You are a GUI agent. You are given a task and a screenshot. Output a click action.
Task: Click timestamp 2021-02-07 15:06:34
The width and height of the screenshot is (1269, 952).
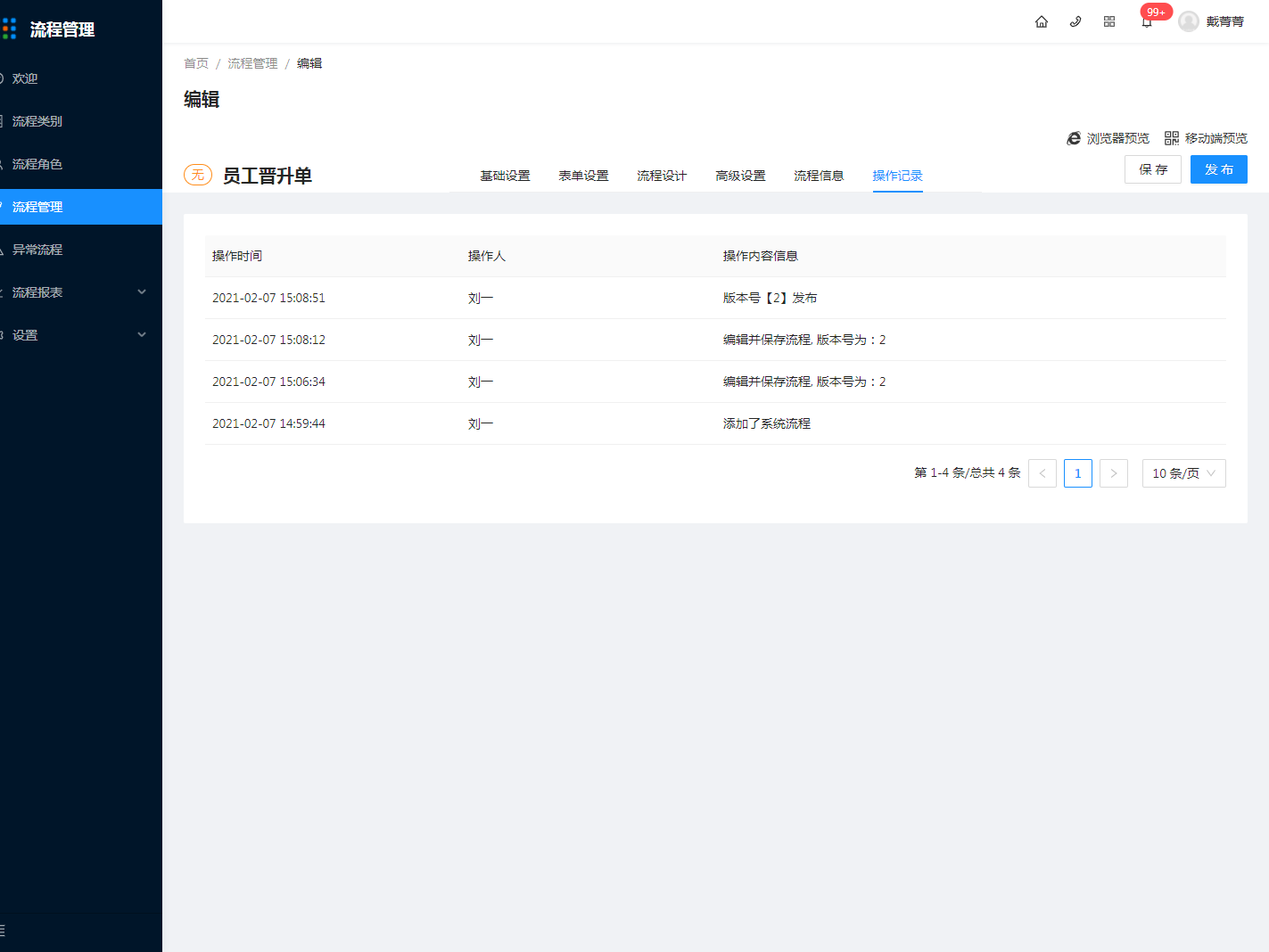[x=268, y=382]
